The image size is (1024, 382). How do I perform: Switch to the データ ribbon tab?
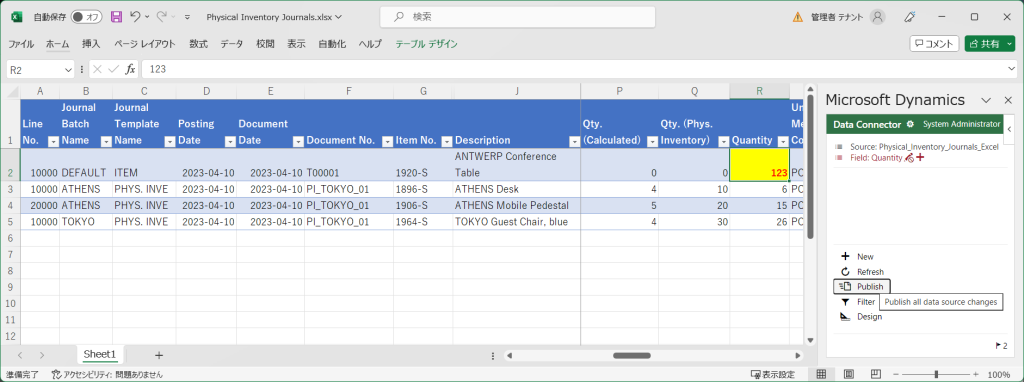click(x=232, y=44)
